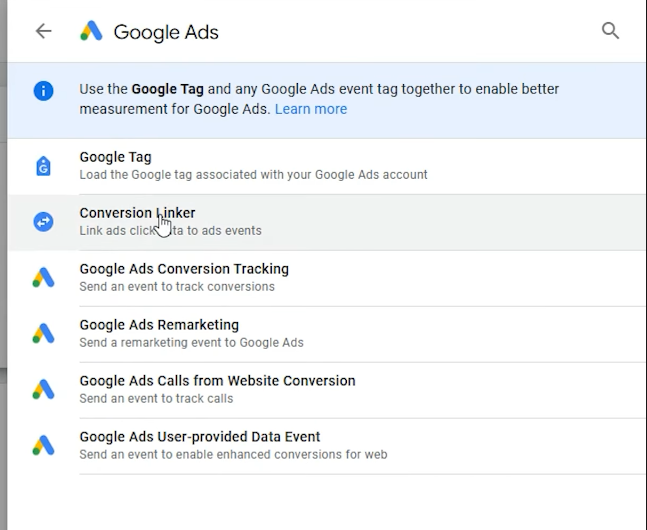
Task: Click 'Link ads click data to ads events' text
Action: point(170,230)
